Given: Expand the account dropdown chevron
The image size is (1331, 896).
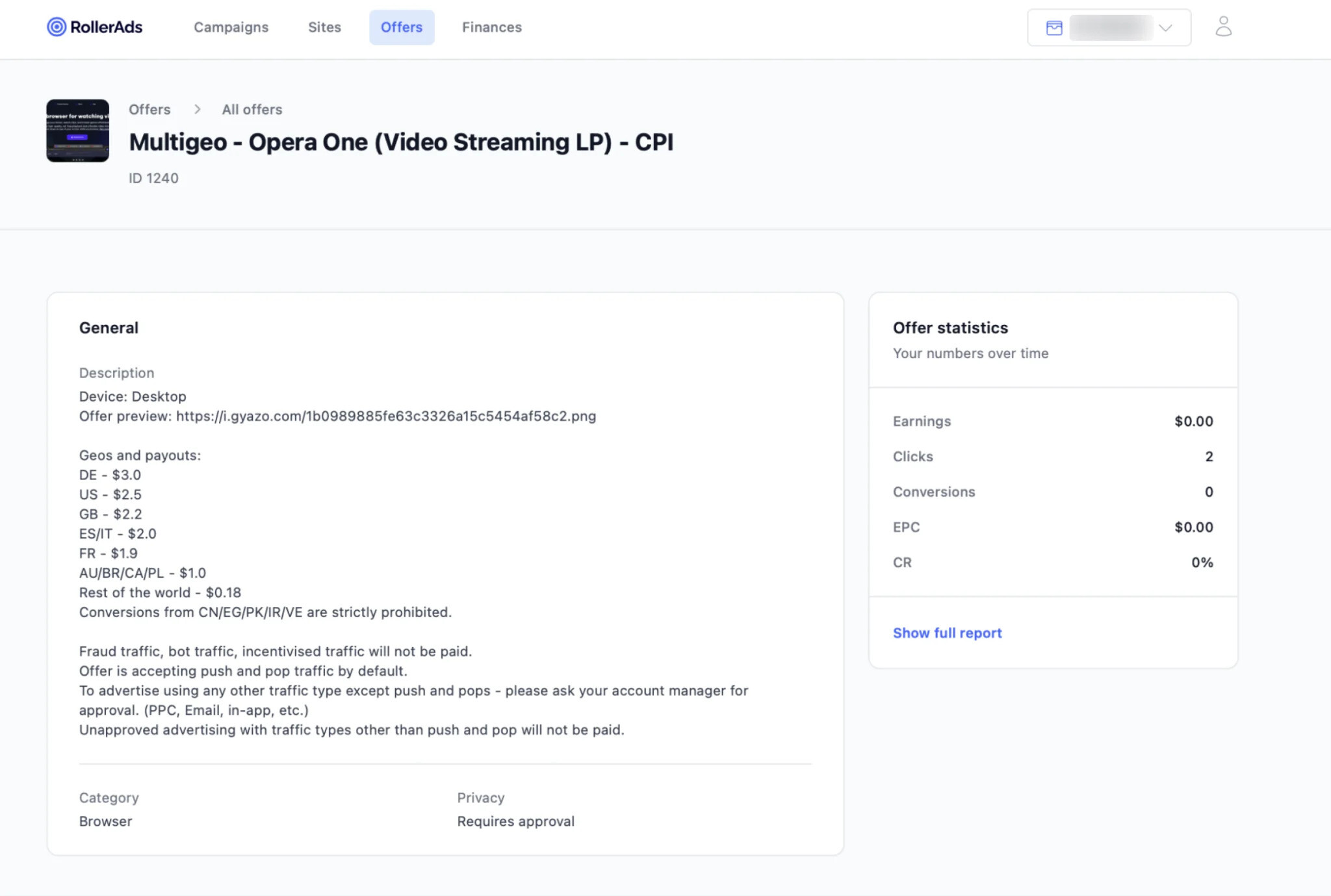Looking at the screenshot, I should point(1165,28).
